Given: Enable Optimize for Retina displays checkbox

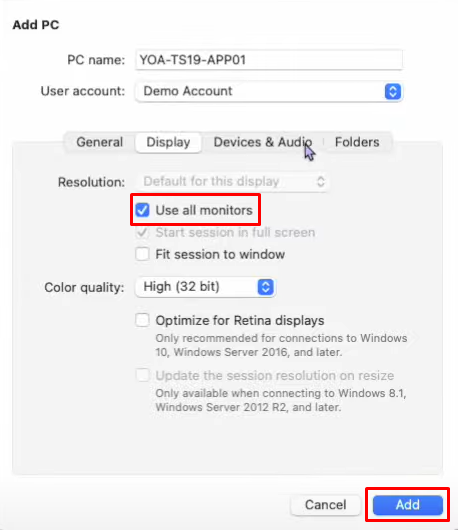Looking at the screenshot, I should click(142, 320).
